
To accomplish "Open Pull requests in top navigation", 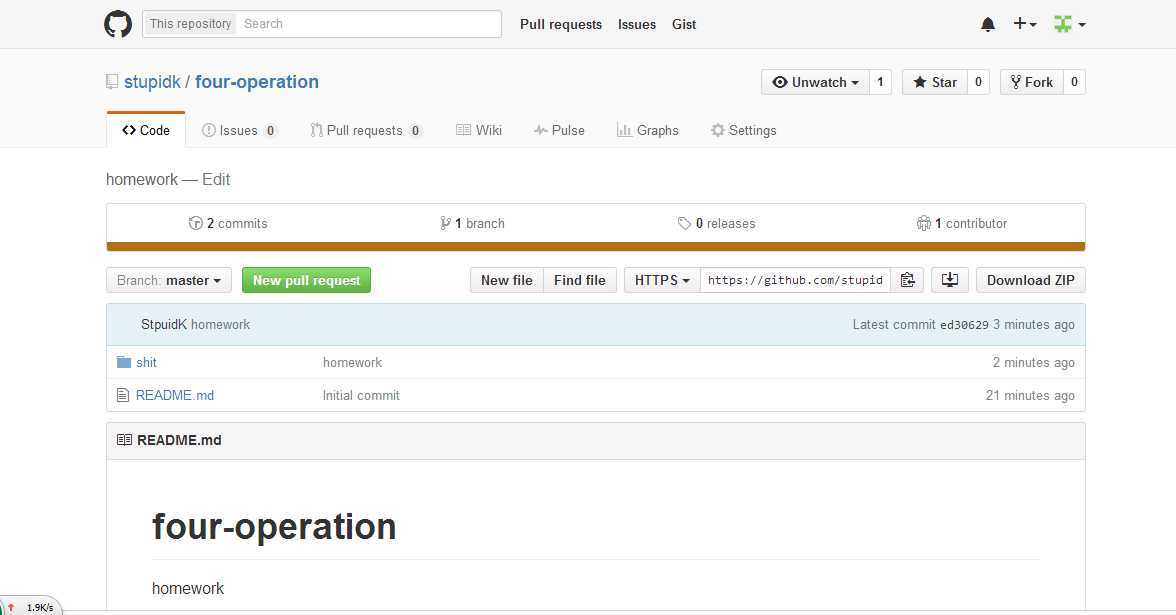I will (561, 24).
